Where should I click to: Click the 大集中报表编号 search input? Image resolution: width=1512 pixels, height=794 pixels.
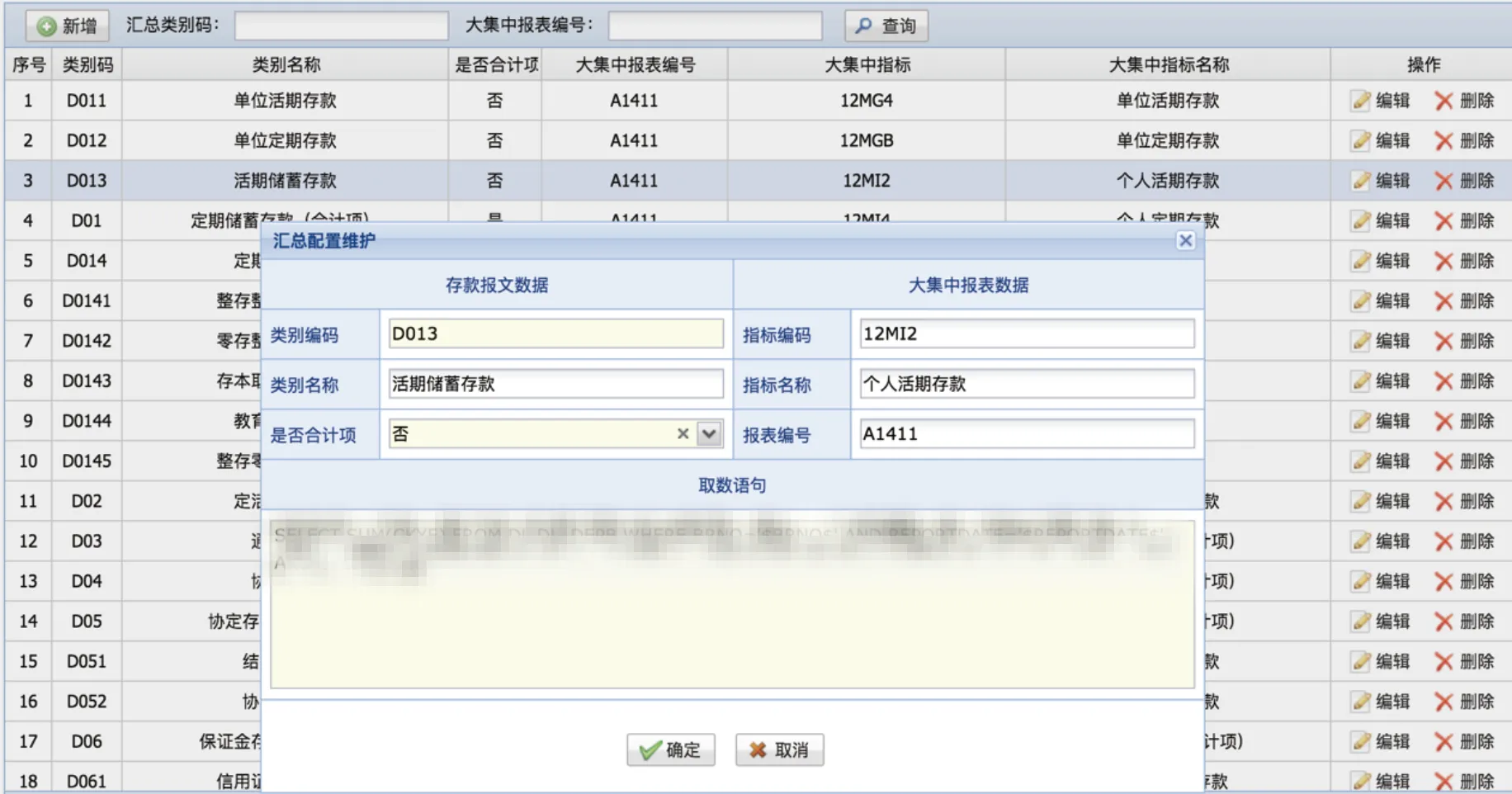(715, 26)
